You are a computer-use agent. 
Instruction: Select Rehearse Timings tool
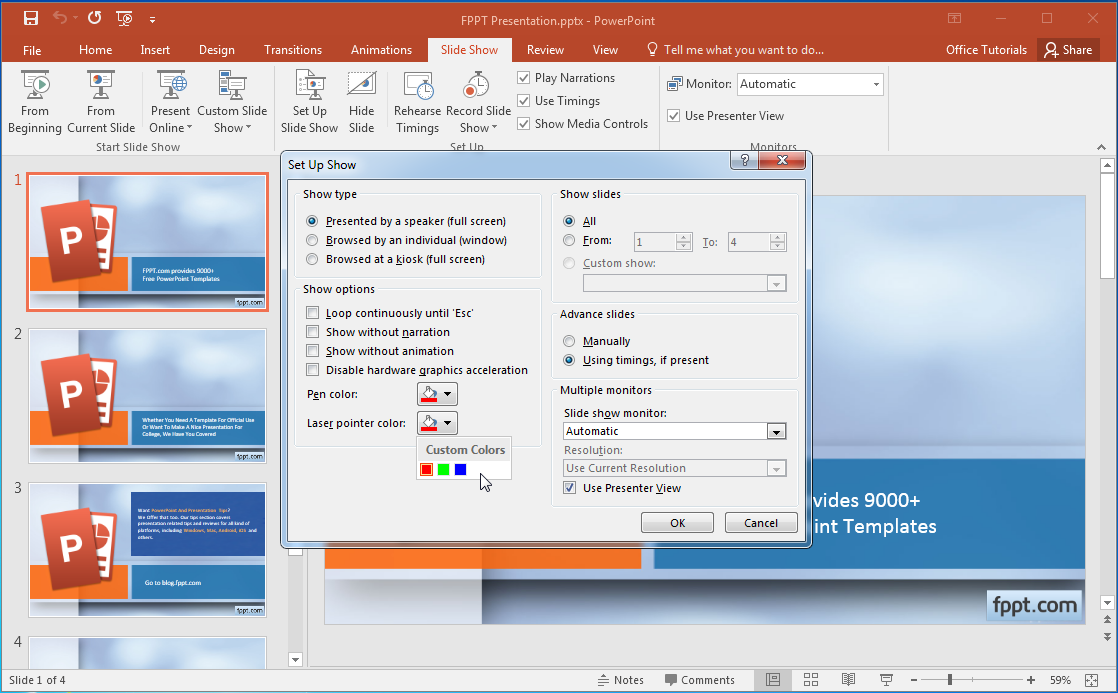pyautogui.click(x=417, y=100)
